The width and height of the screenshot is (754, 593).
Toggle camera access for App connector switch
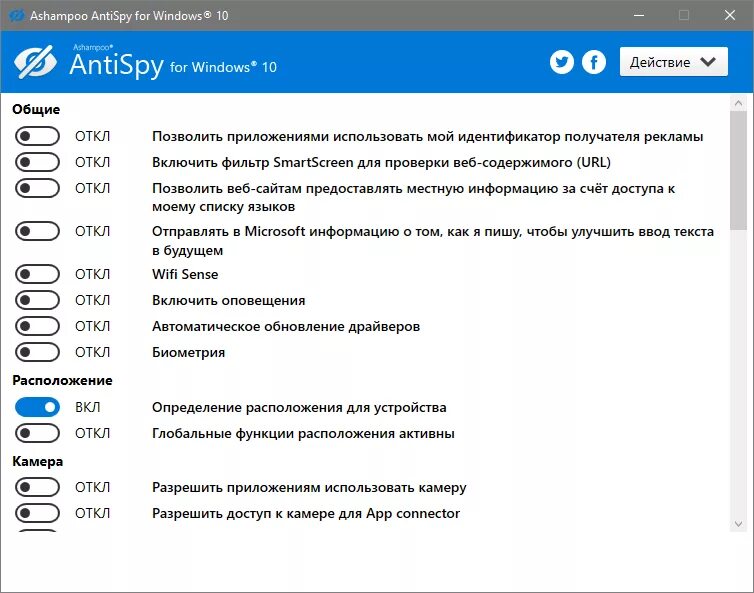click(x=37, y=513)
